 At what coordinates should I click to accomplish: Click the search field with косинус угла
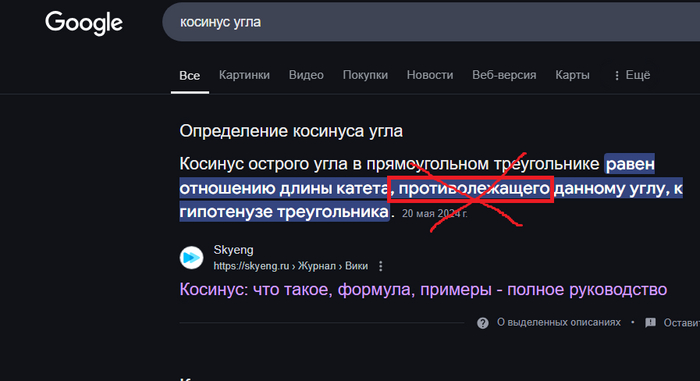[431, 22]
